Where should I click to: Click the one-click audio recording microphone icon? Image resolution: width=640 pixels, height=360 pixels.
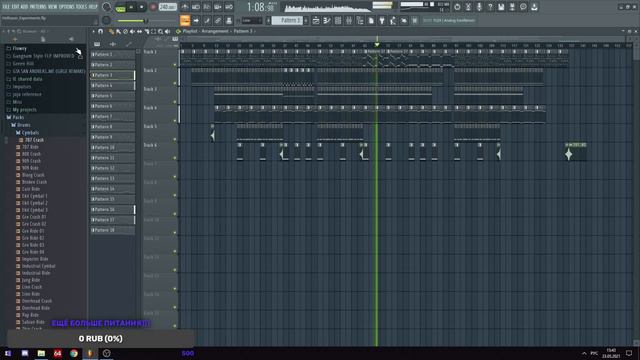coord(479,7)
